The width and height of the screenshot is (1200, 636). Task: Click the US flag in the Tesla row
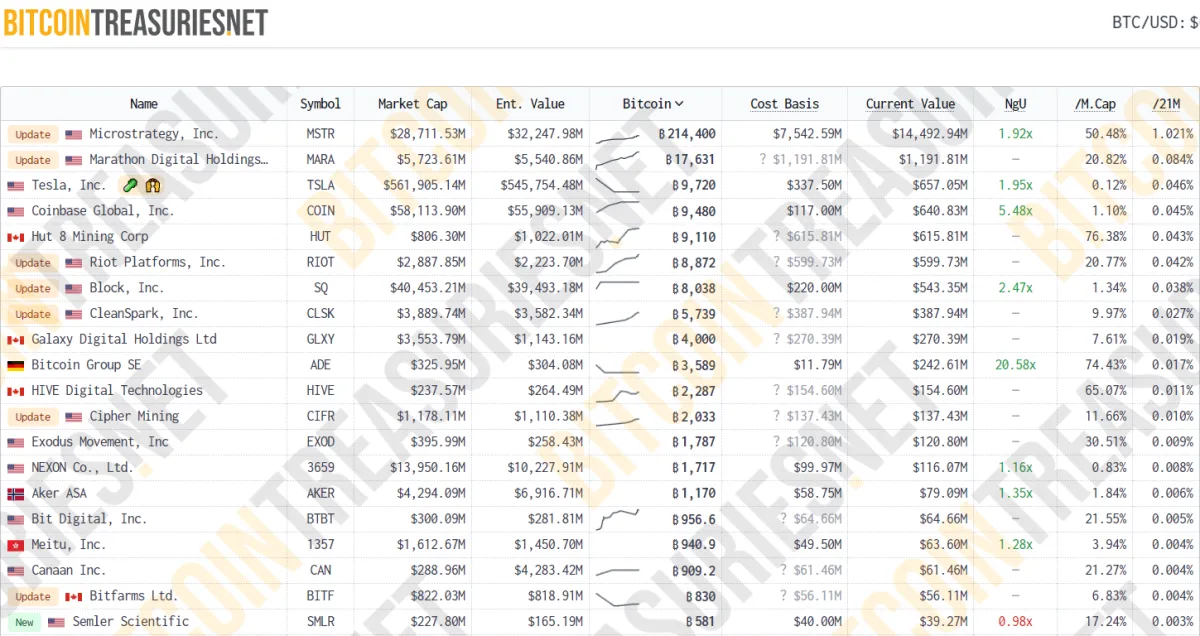[15, 186]
